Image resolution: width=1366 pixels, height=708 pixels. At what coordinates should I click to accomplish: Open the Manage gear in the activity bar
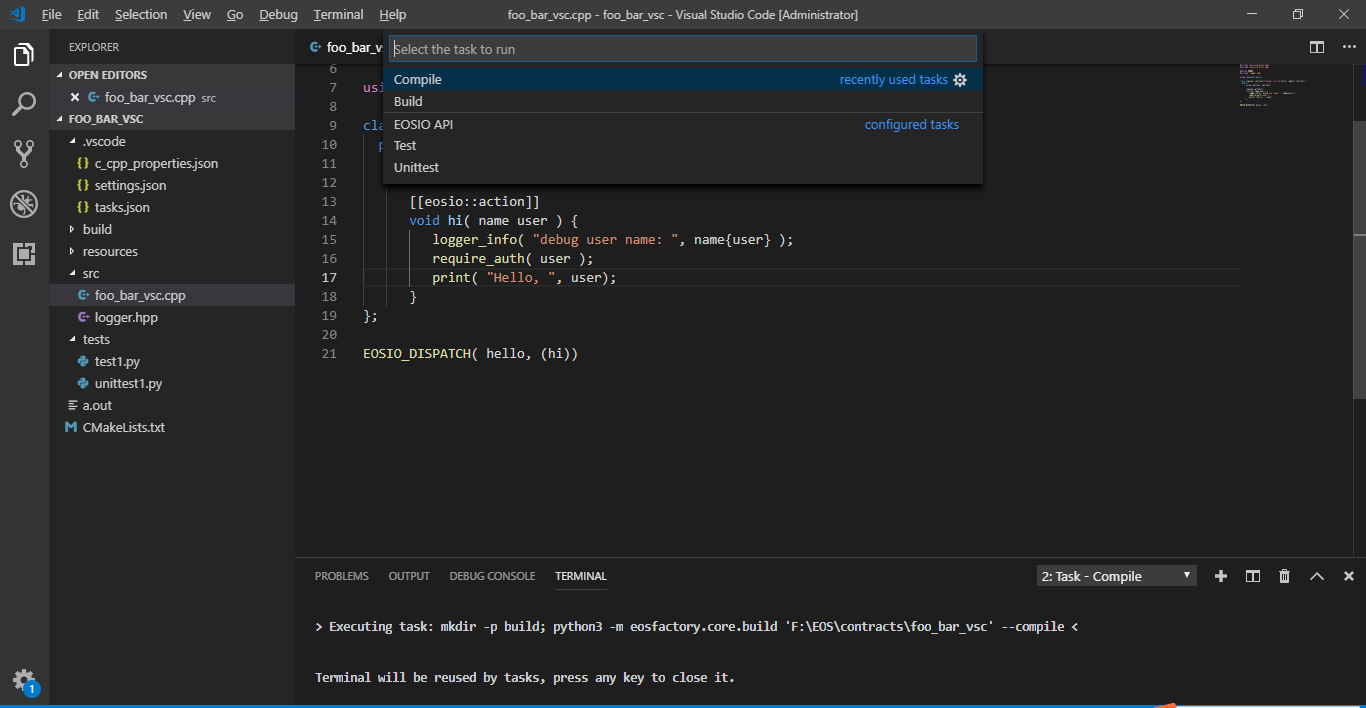coord(24,681)
